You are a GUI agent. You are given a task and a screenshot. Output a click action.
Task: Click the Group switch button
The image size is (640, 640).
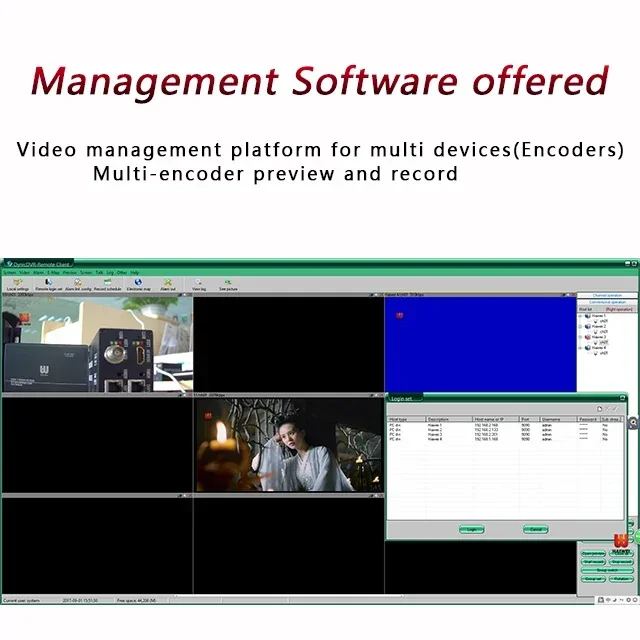607,570
